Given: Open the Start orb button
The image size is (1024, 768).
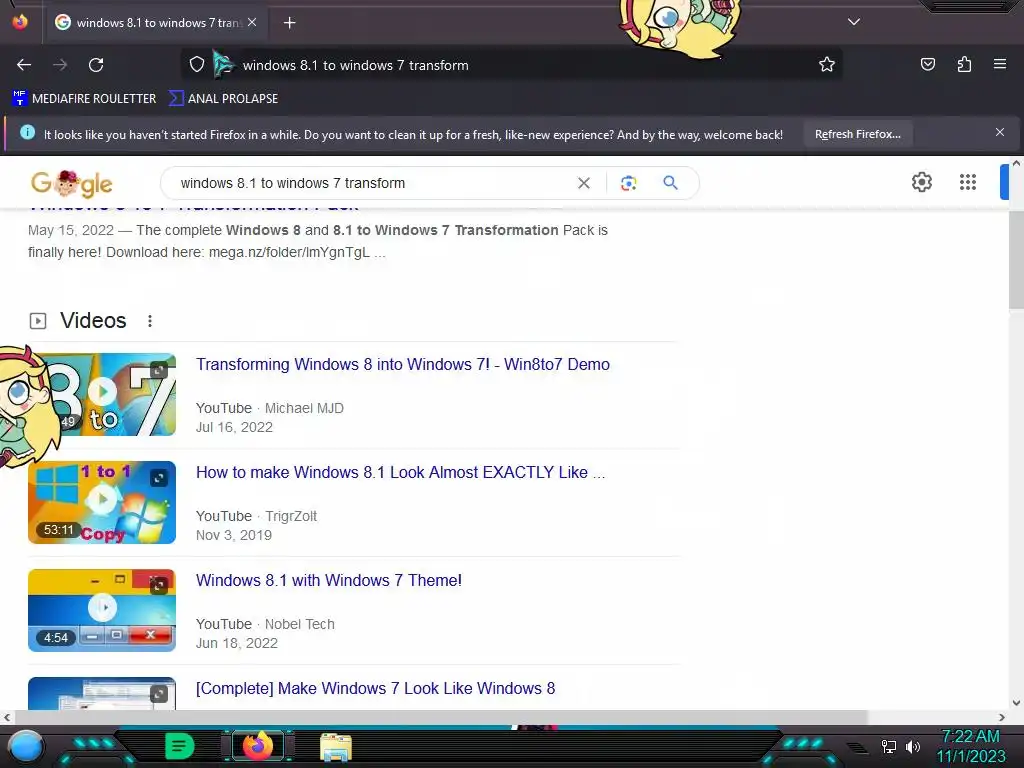Looking at the screenshot, I should pos(26,746).
